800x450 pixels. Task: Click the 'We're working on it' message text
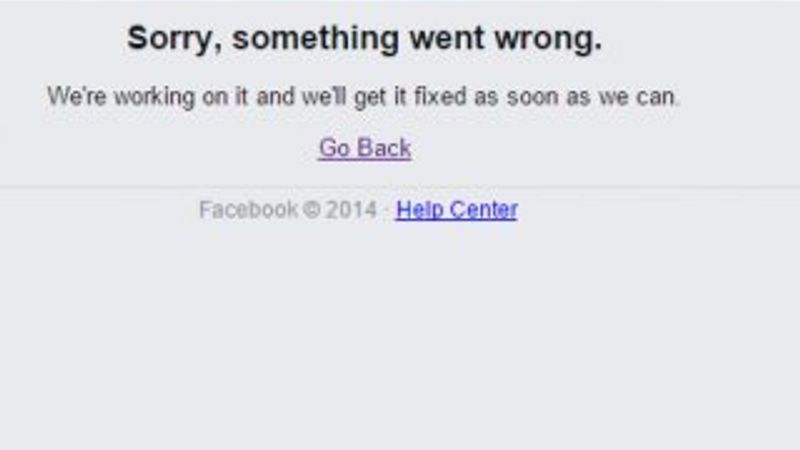pyautogui.click(x=363, y=96)
